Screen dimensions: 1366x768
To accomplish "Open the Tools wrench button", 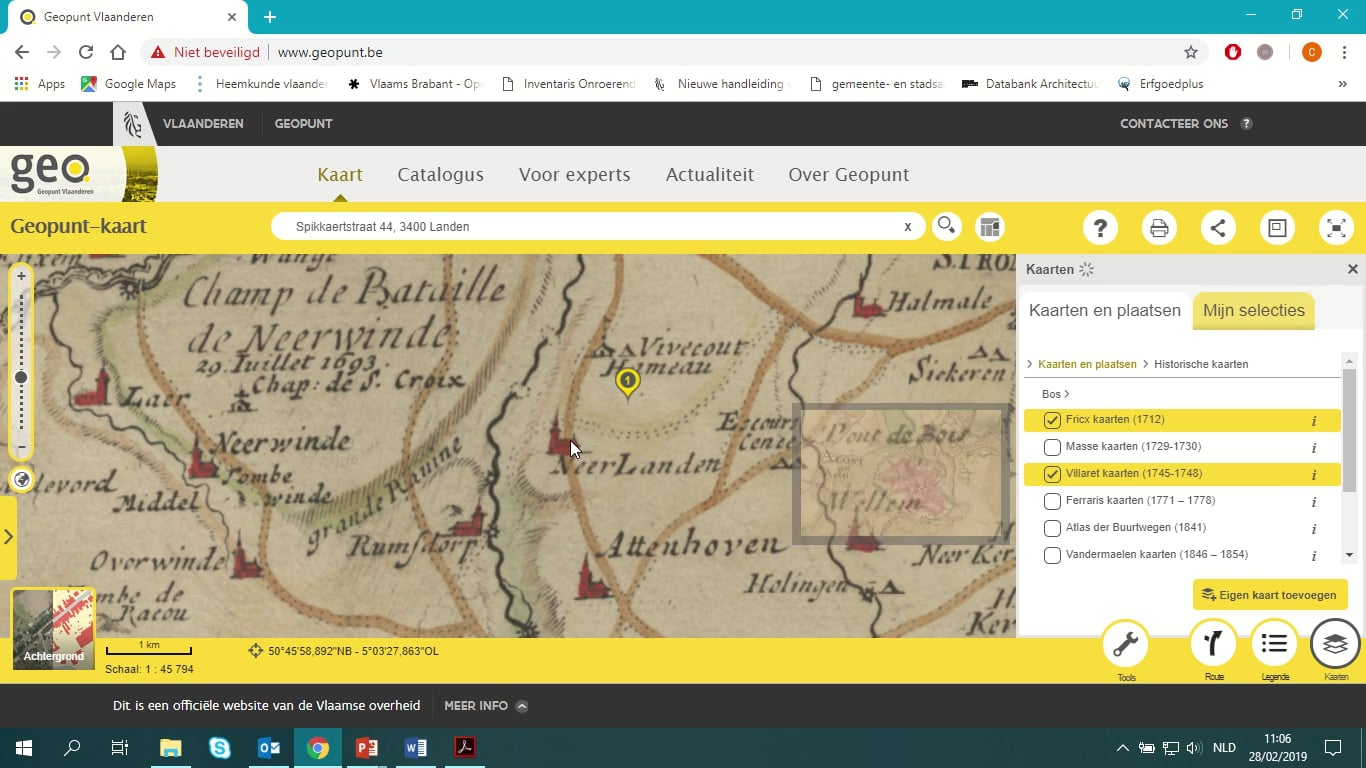I will (1126, 645).
